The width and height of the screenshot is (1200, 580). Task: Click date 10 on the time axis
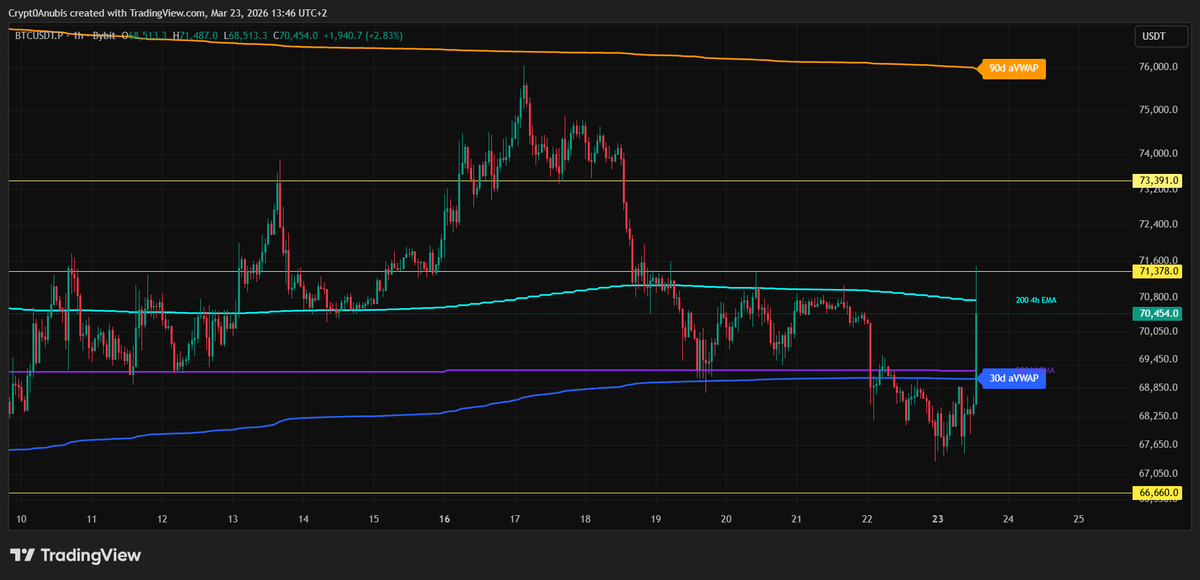click(x=21, y=520)
